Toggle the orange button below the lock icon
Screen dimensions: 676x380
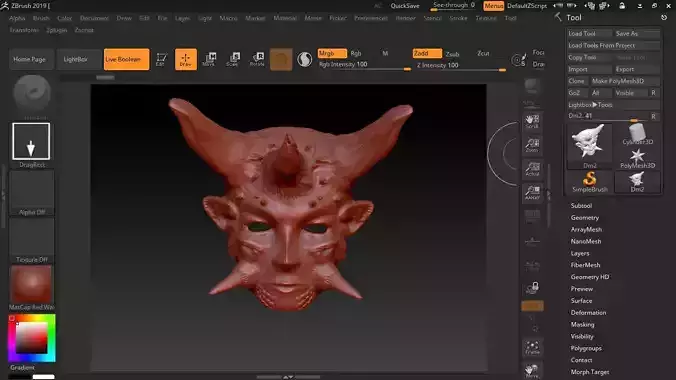(x=532, y=306)
